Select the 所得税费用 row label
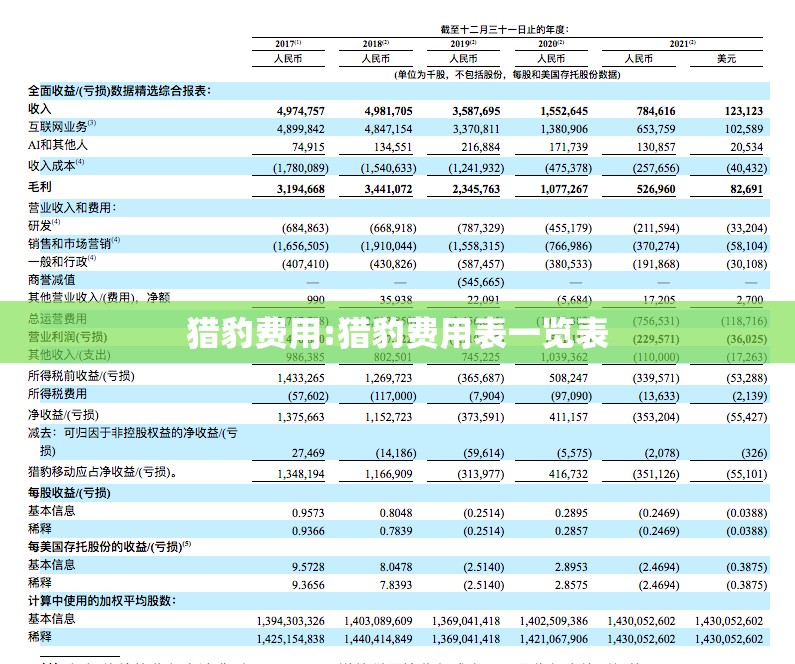Screen dimensions: 795x664 [x=57, y=394]
